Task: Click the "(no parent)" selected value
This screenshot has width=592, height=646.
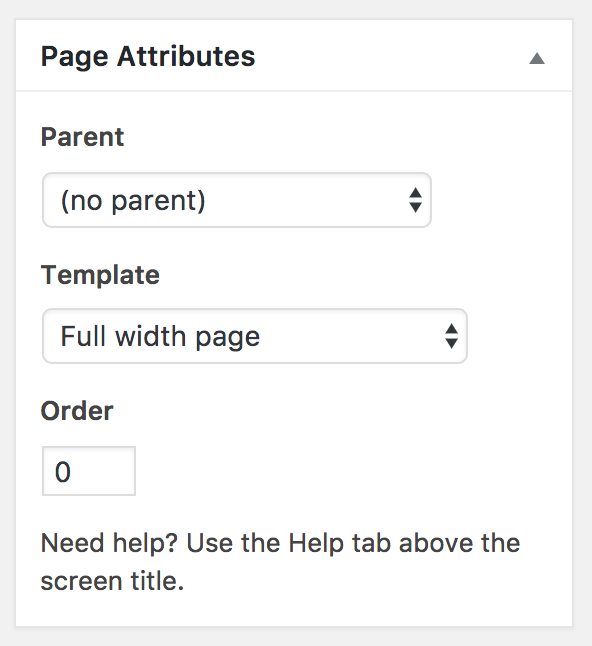Action: (x=133, y=201)
